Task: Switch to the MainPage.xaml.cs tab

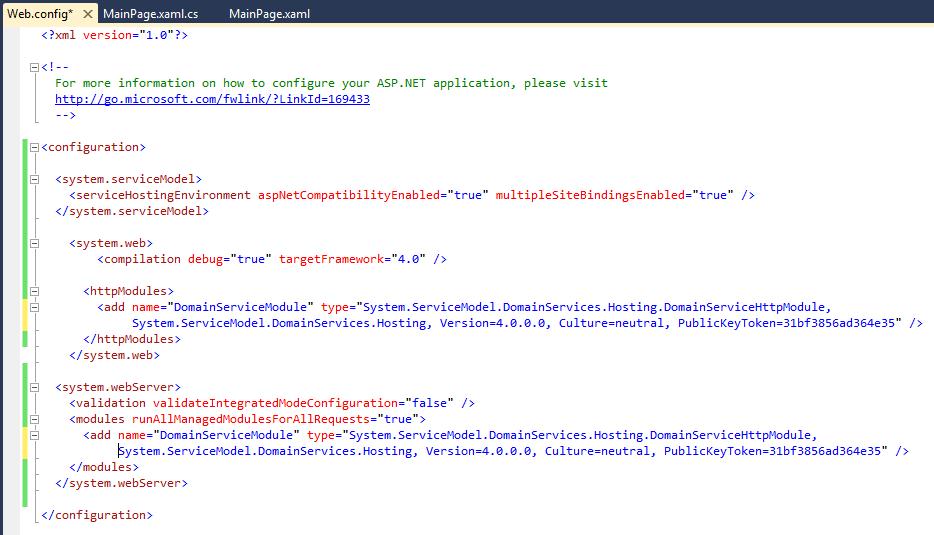Action: (x=151, y=12)
